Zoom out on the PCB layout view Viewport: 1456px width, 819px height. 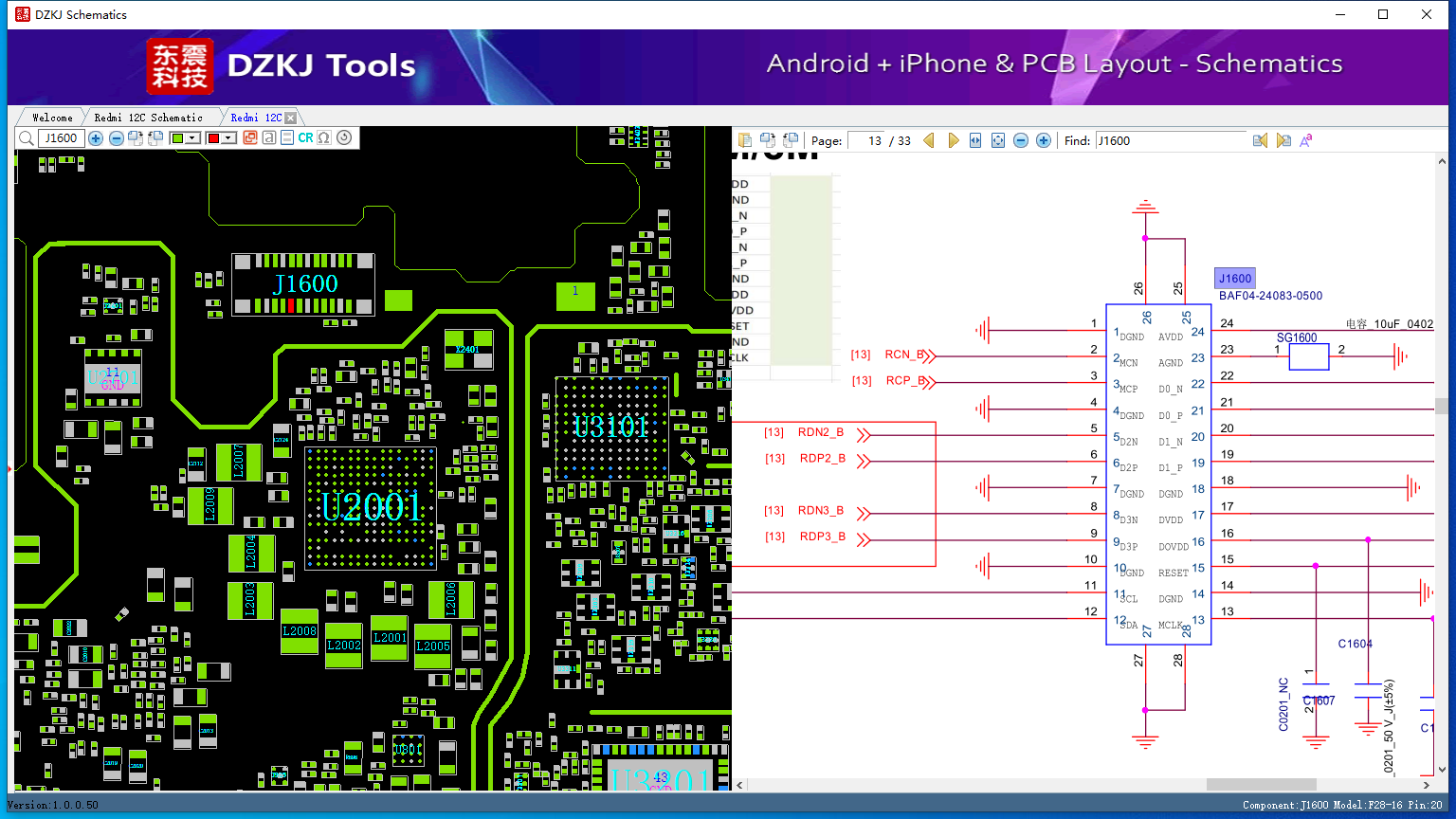click(116, 138)
